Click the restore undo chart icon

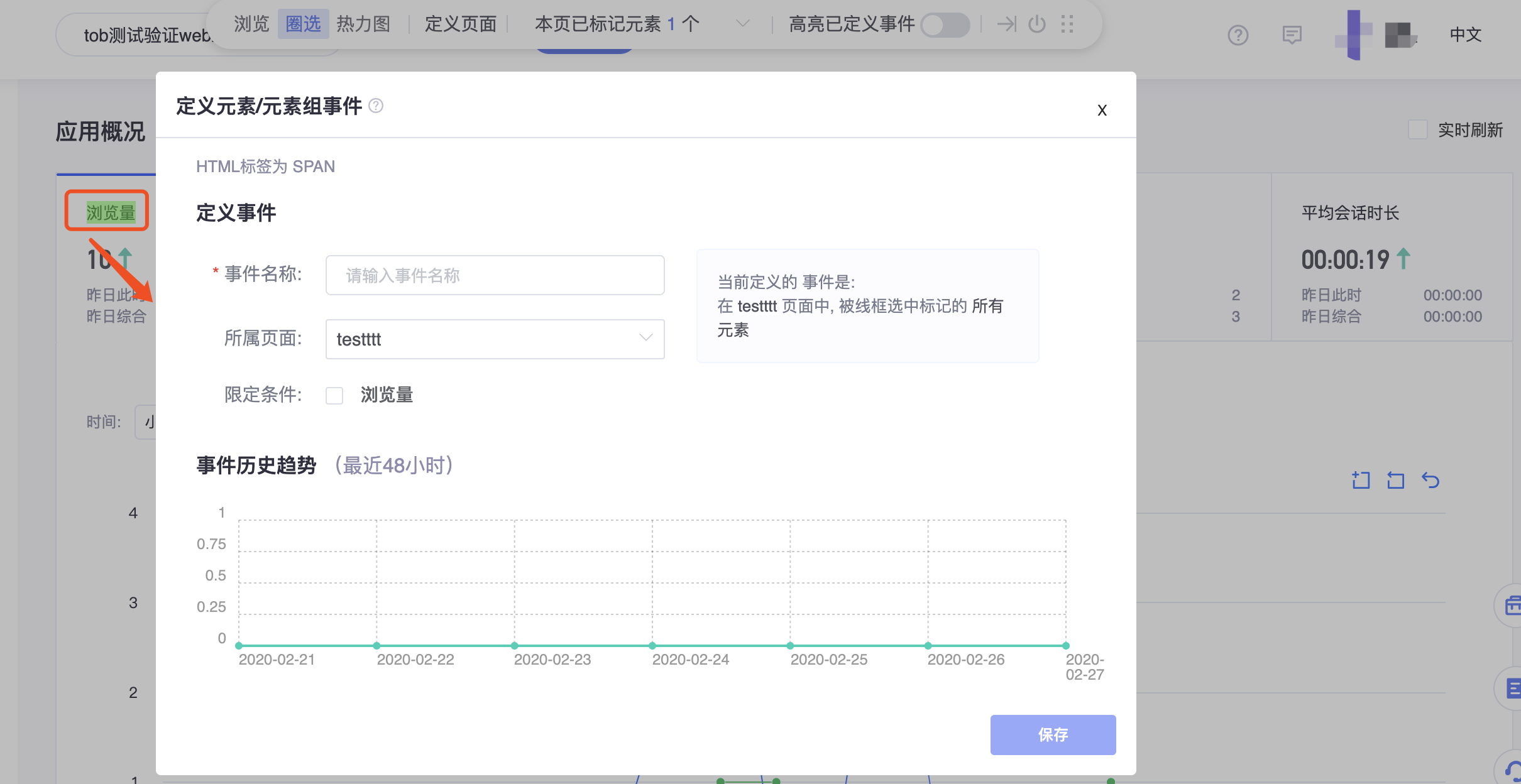tap(1430, 481)
